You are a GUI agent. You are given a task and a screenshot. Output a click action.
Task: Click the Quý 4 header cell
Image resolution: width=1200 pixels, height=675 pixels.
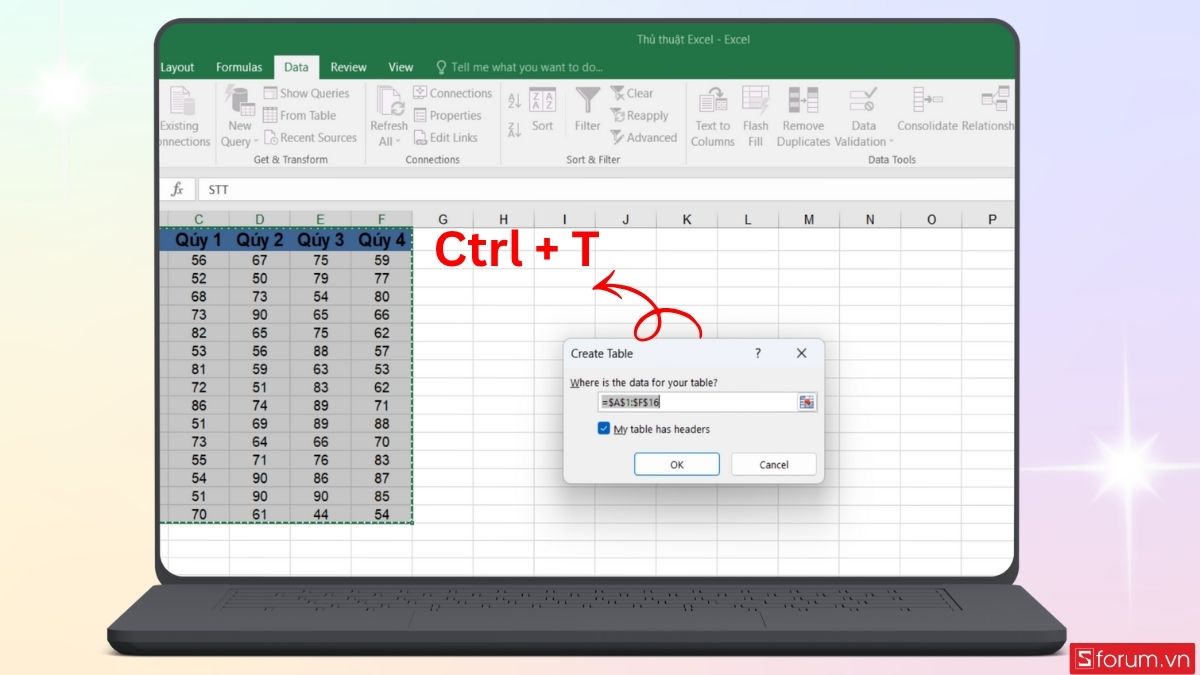click(x=382, y=240)
